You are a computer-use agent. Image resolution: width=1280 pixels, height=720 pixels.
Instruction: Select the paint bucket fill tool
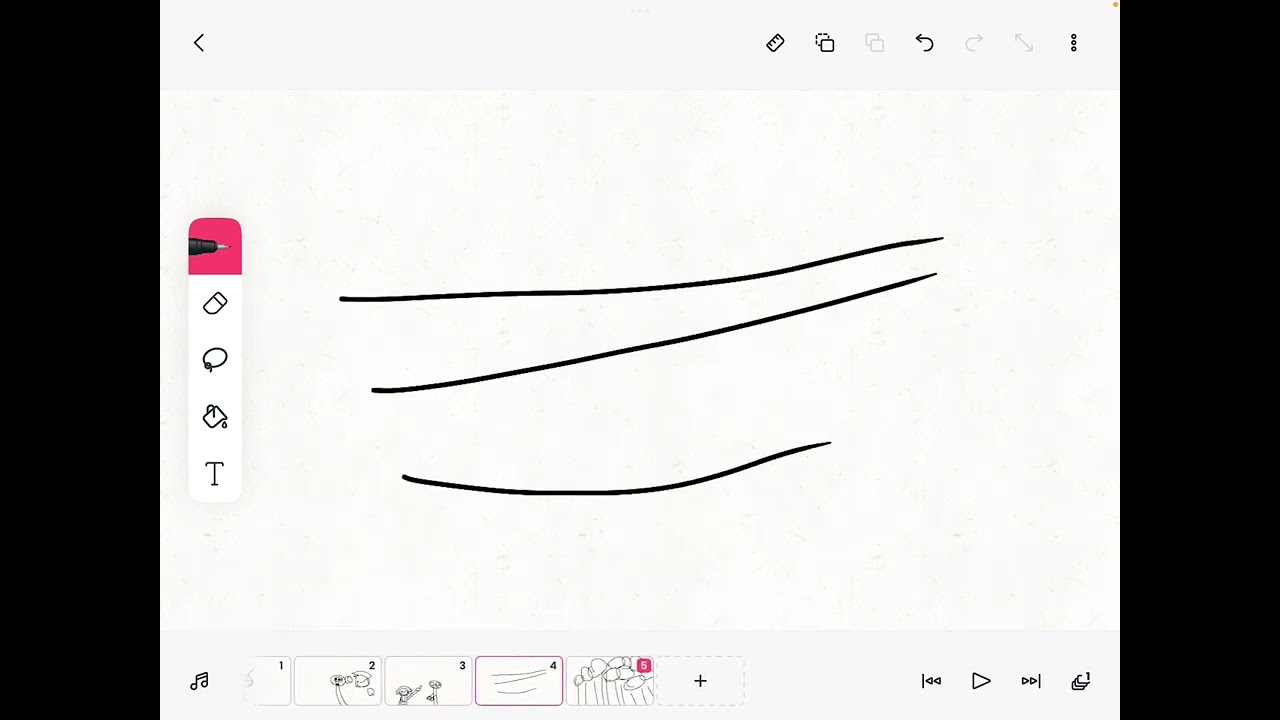[215, 417]
